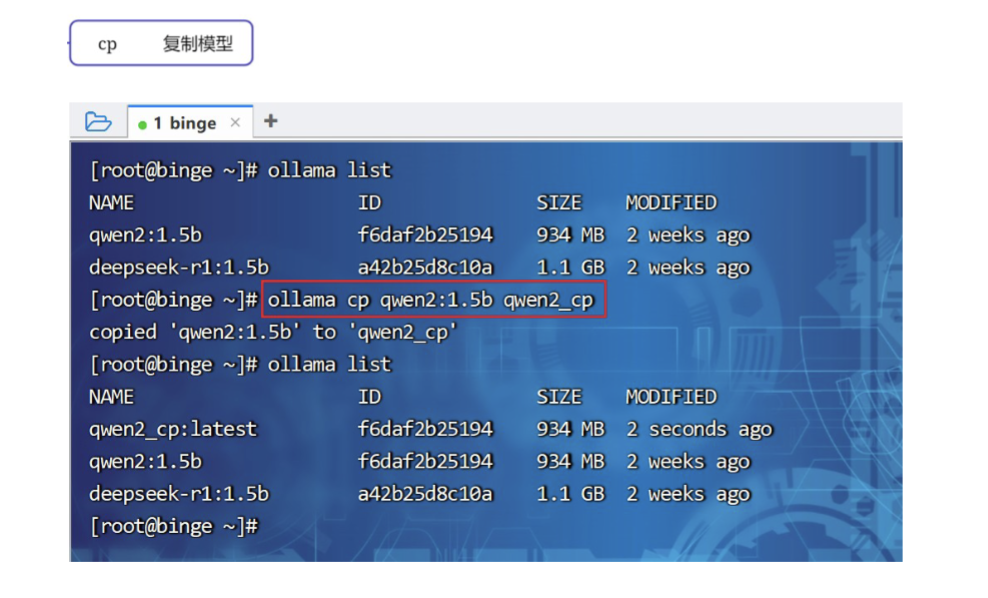Click the first MODIFIED column header
Viewport: 988px width, 598px height.
(671, 203)
